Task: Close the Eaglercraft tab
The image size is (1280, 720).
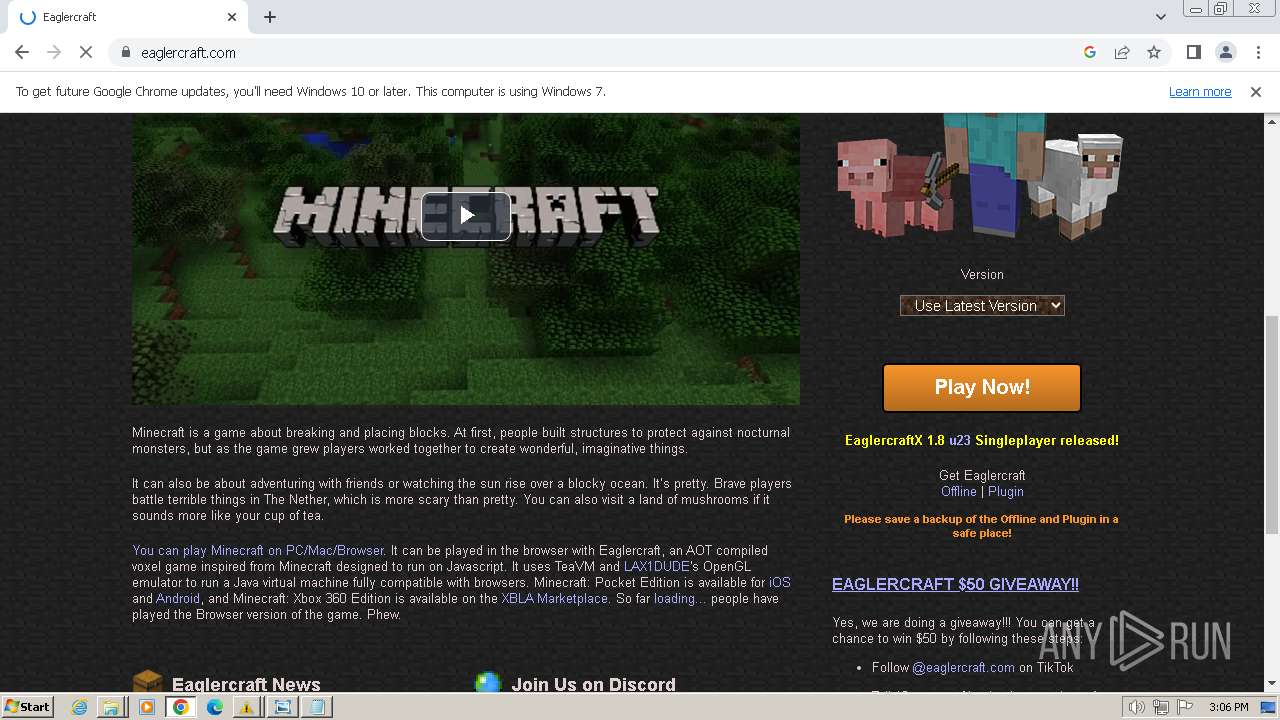Action: (232, 17)
